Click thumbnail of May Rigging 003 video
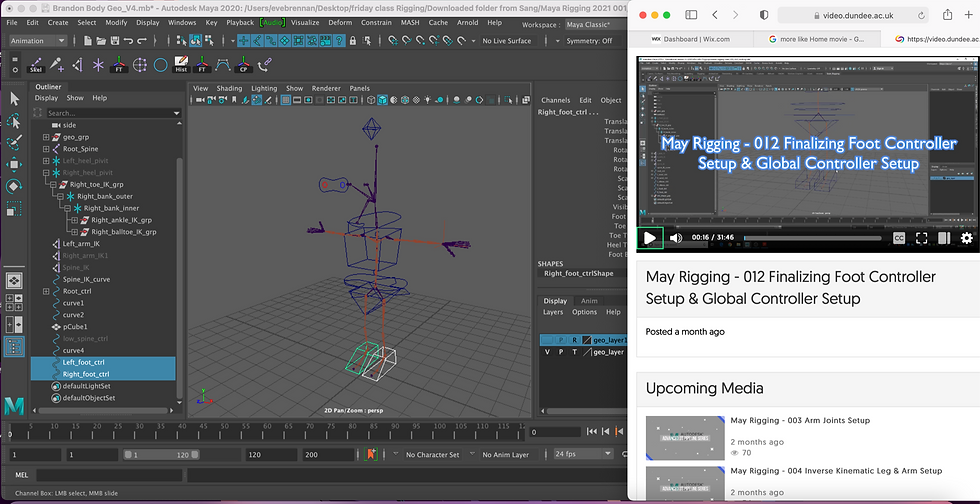 click(x=684, y=438)
